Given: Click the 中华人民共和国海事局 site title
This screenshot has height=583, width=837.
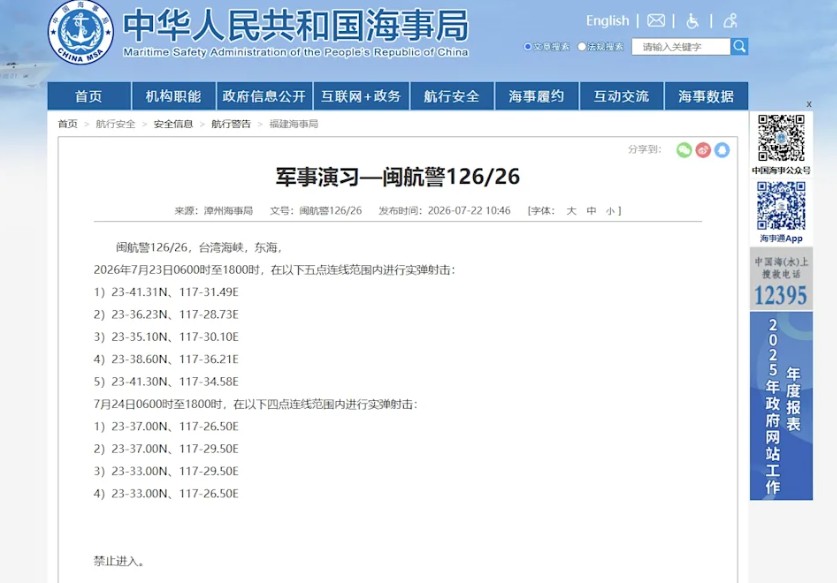Looking at the screenshot, I should tap(296, 25).
